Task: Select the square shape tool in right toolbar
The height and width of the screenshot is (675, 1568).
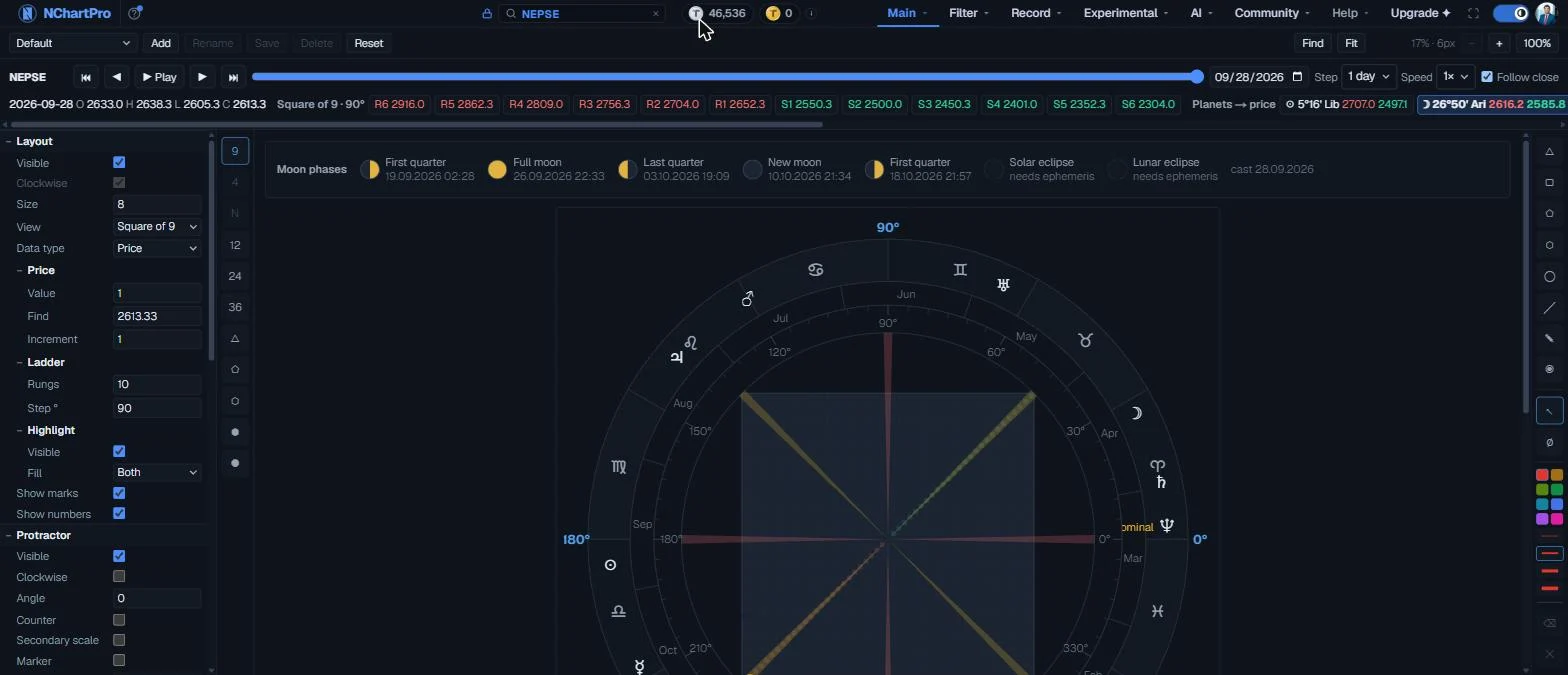Action: point(1549,183)
